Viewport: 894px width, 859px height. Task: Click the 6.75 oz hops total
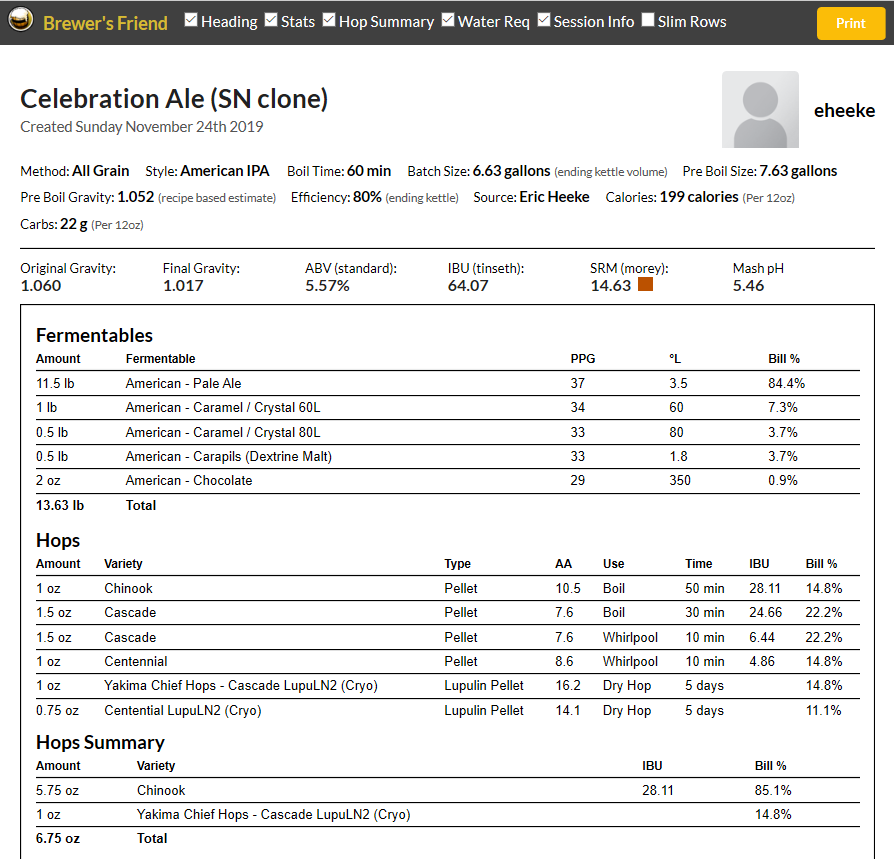[58, 838]
